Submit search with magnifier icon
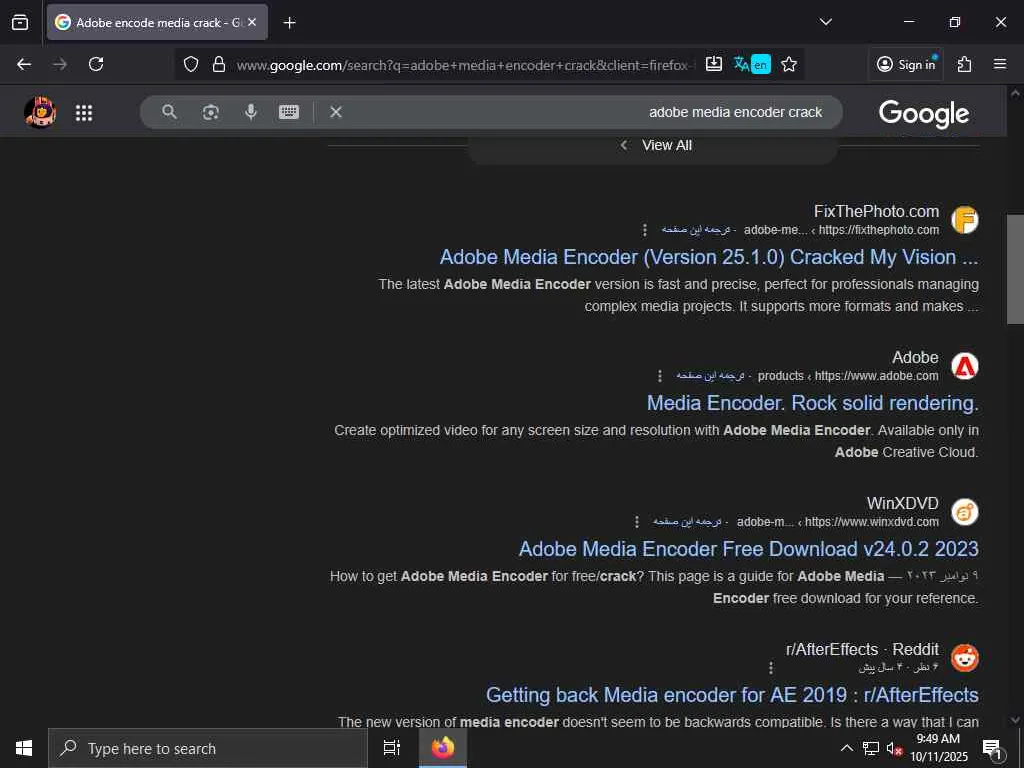 click(169, 112)
